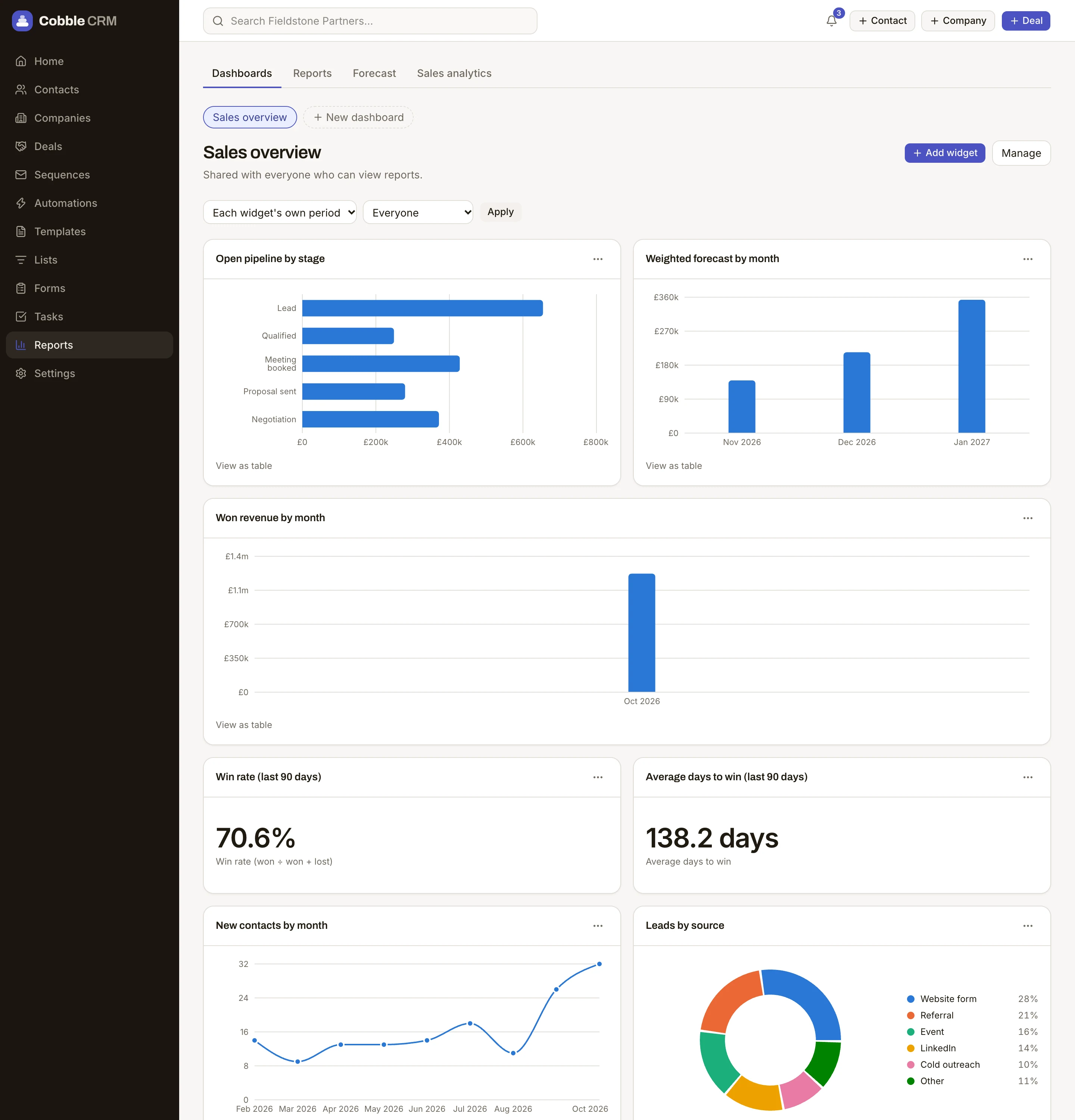Open Companies in the sidebar

click(x=89, y=118)
